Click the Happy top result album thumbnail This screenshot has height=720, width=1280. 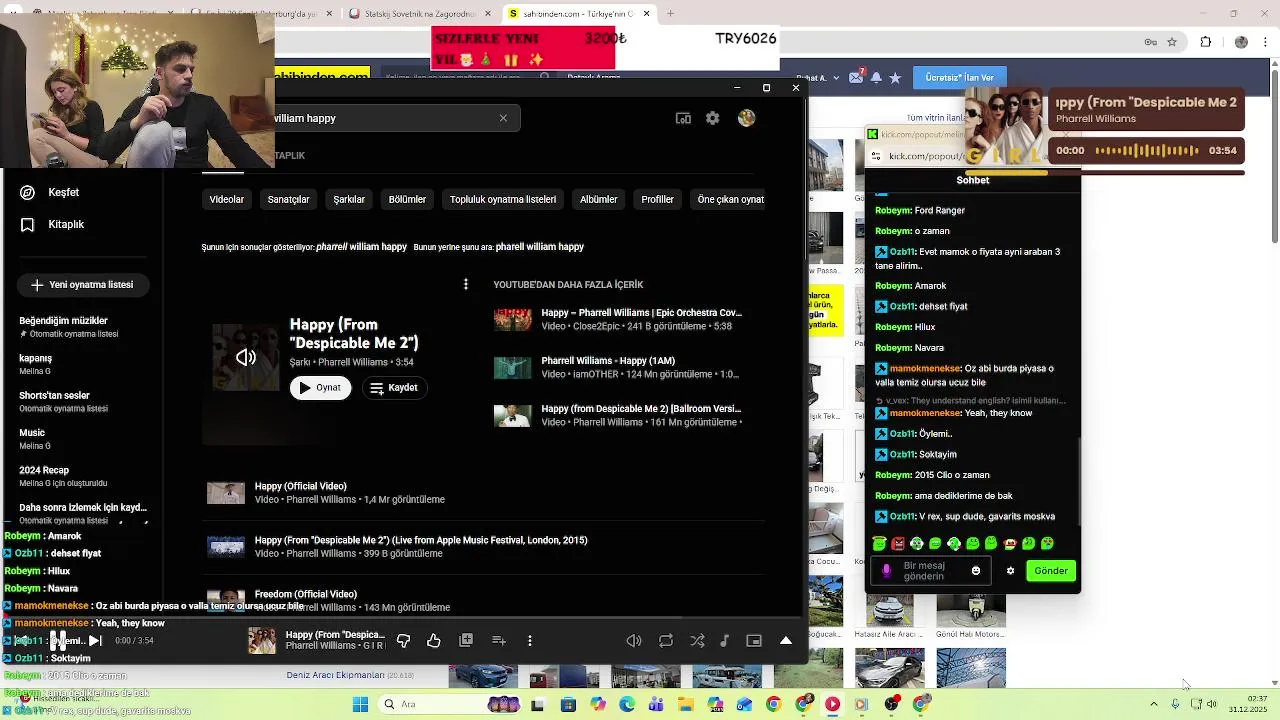[x=246, y=357]
